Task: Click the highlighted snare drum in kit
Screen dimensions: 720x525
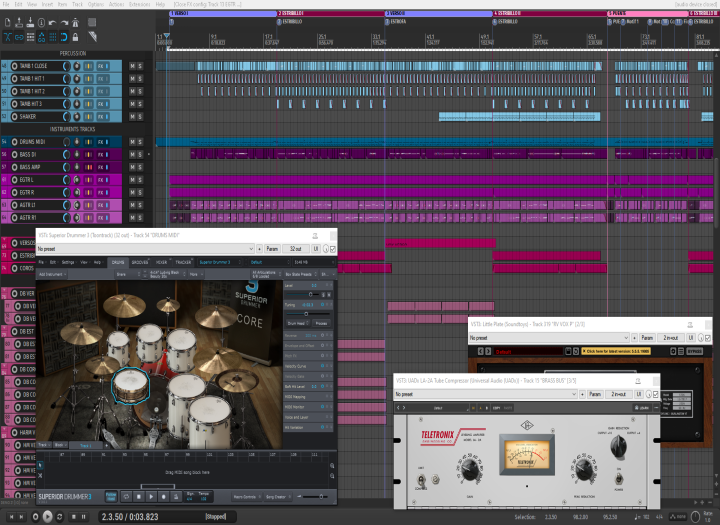Action: tap(131, 385)
